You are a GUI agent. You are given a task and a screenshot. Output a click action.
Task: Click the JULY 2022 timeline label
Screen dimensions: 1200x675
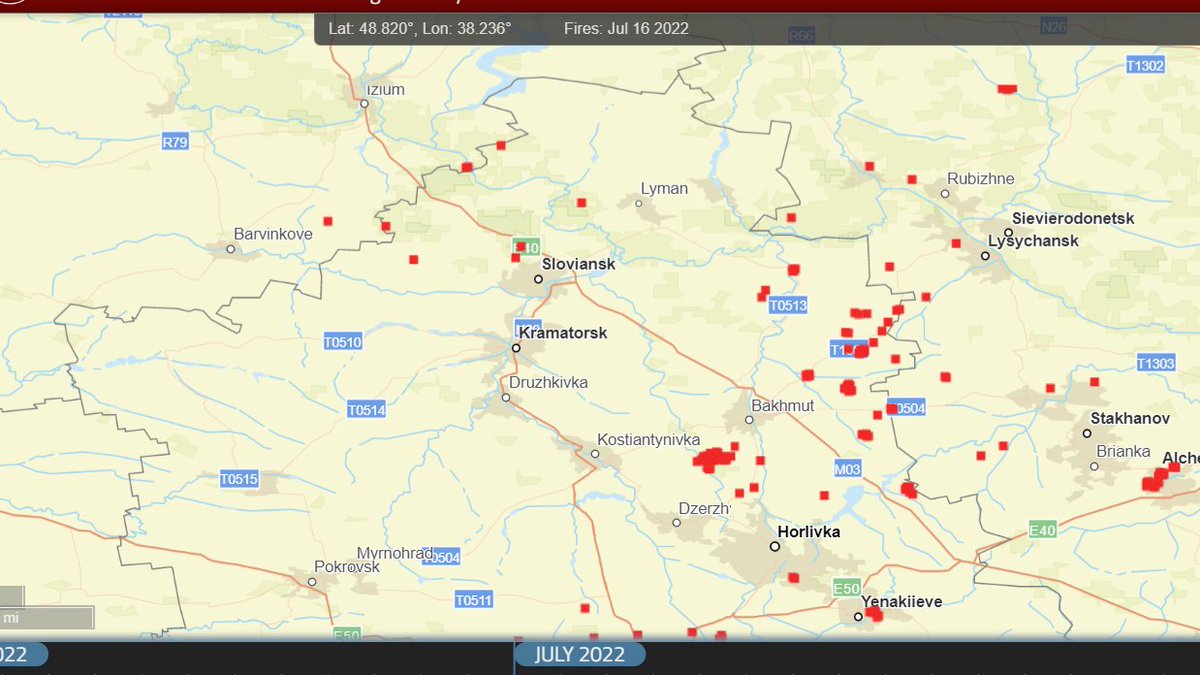point(580,655)
